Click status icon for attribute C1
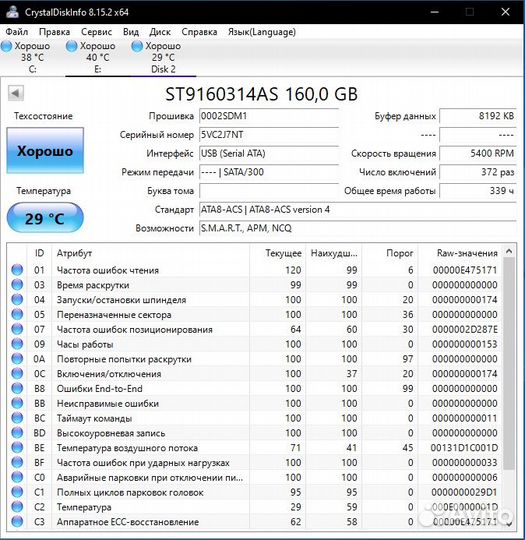525x540 pixels. click(x=17, y=492)
